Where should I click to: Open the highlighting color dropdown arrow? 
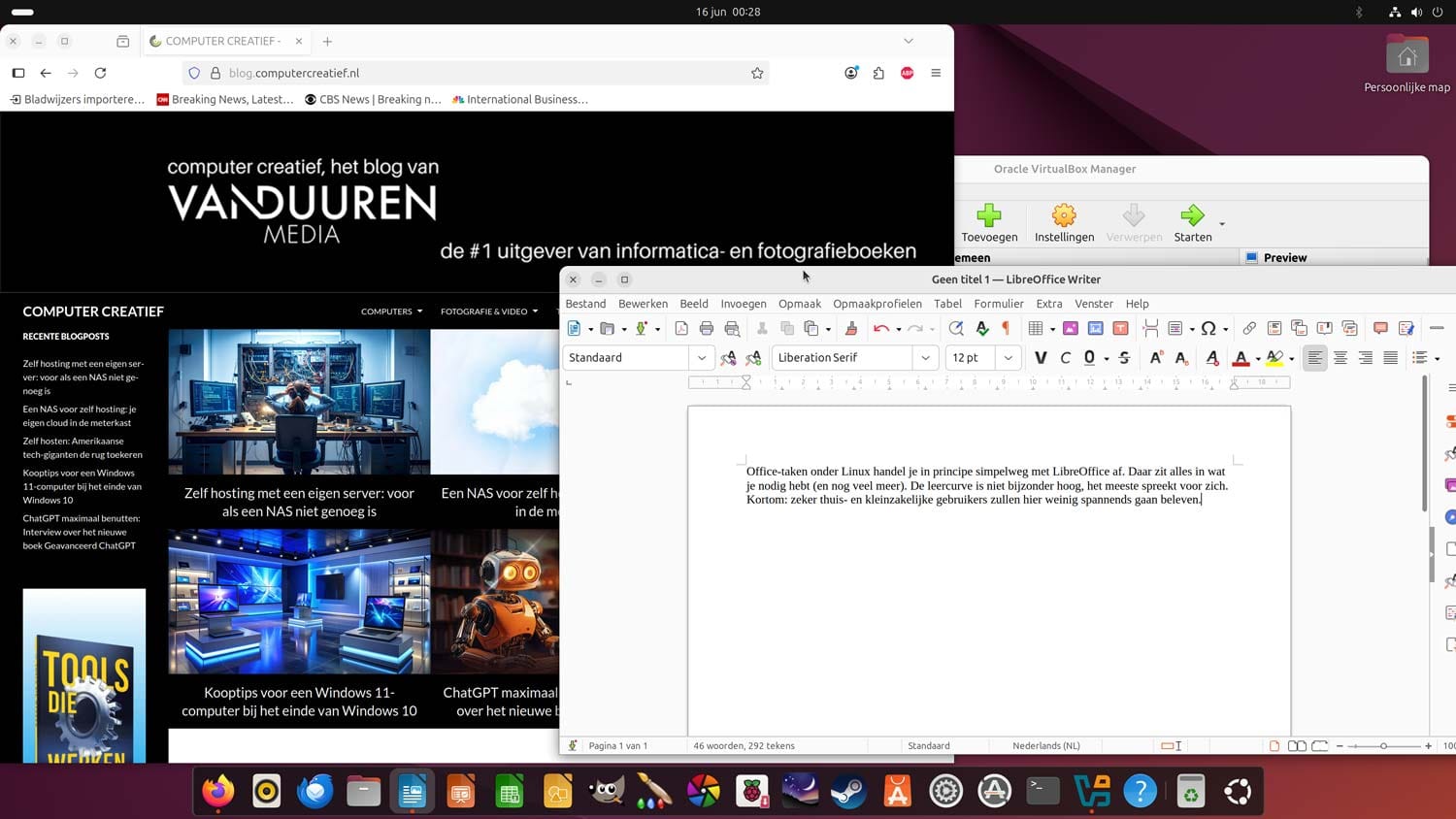[1292, 359]
